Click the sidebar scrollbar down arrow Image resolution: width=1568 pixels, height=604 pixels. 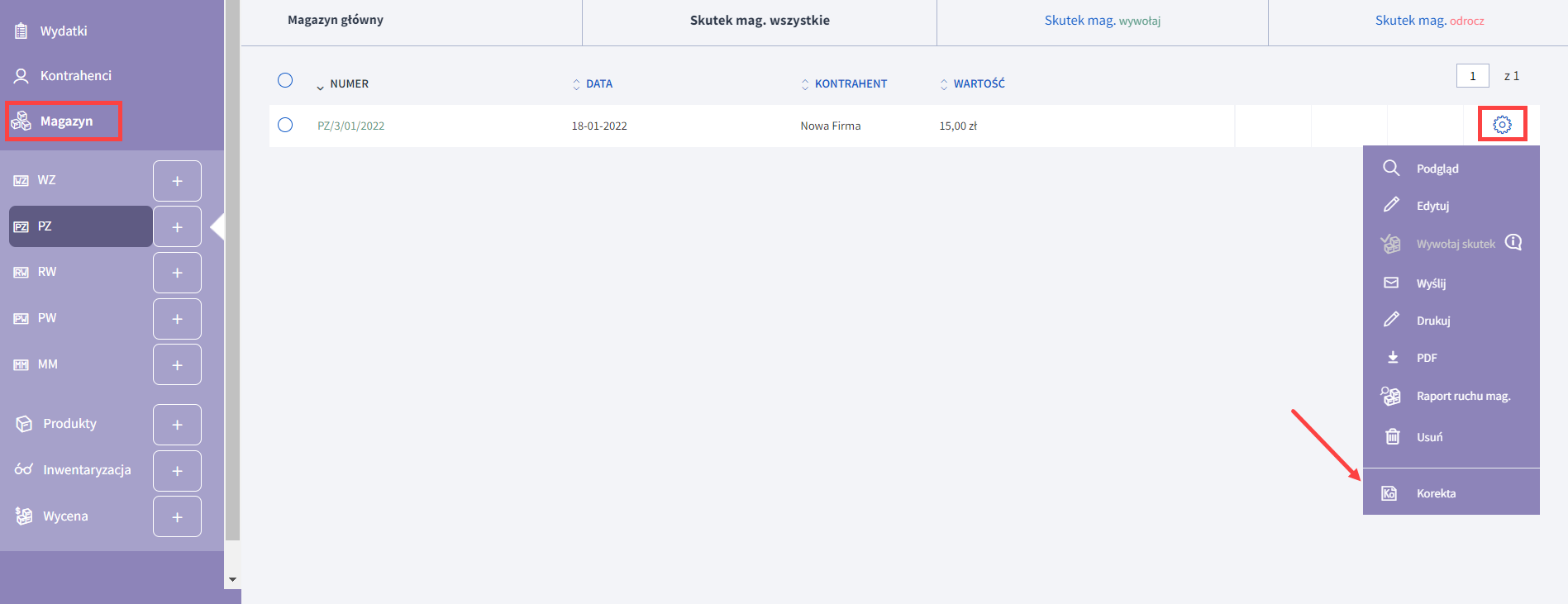232,579
